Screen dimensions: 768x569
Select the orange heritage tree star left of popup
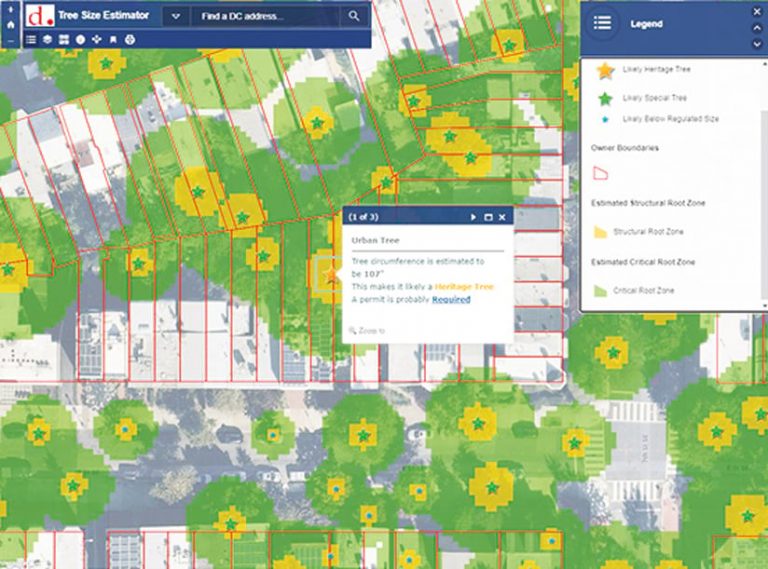pyautogui.click(x=332, y=275)
